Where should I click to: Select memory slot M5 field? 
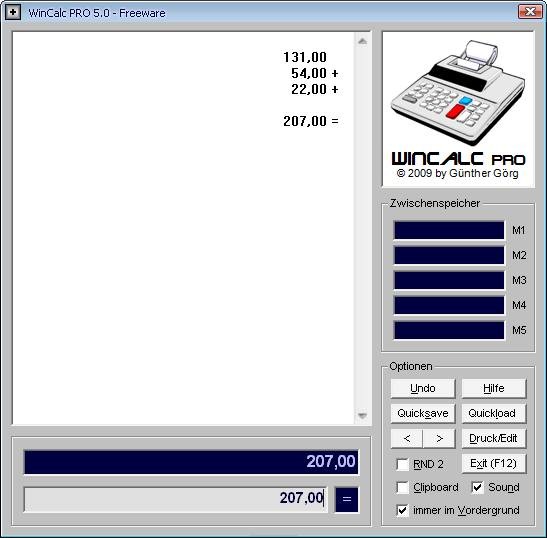click(x=449, y=330)
